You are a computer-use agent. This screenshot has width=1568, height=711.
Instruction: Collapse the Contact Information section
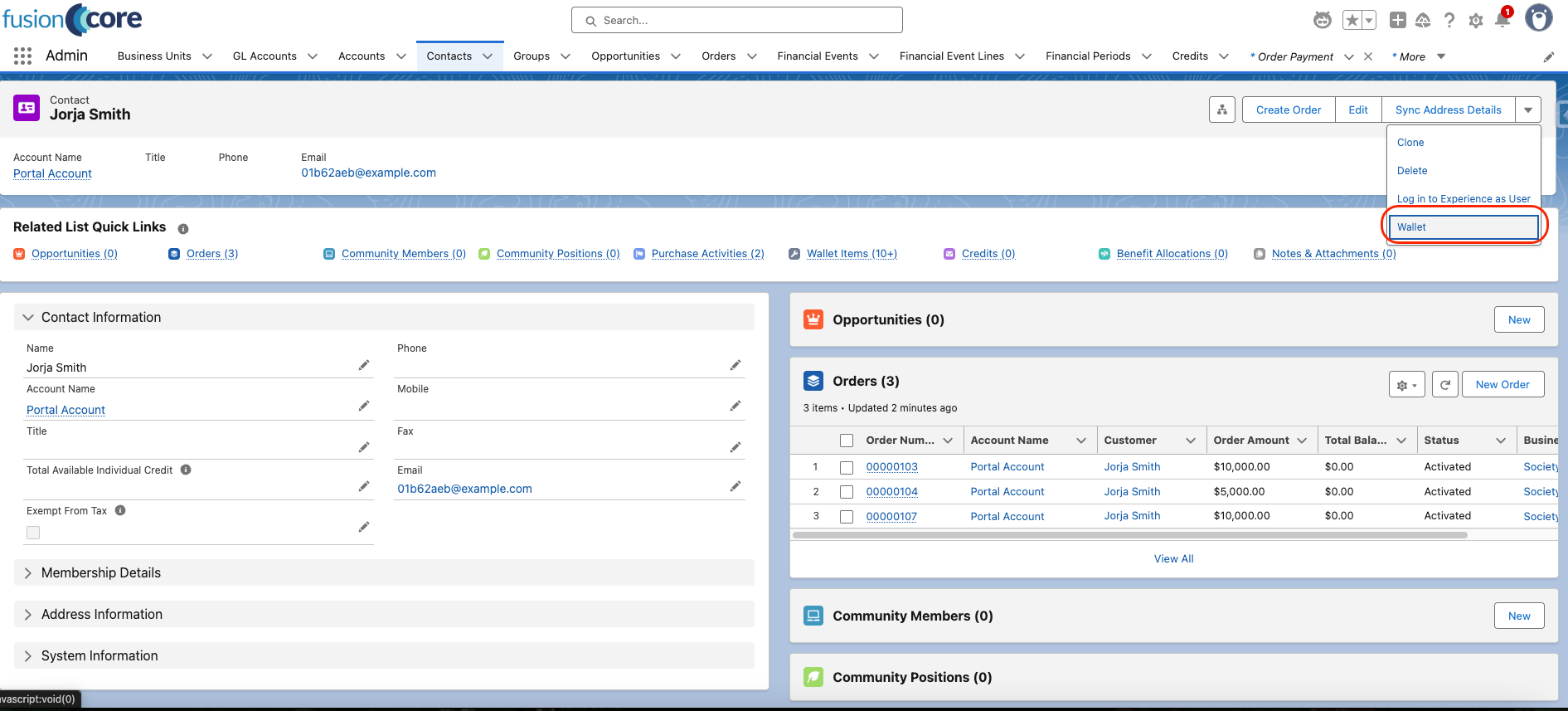(x=384, y=317)
